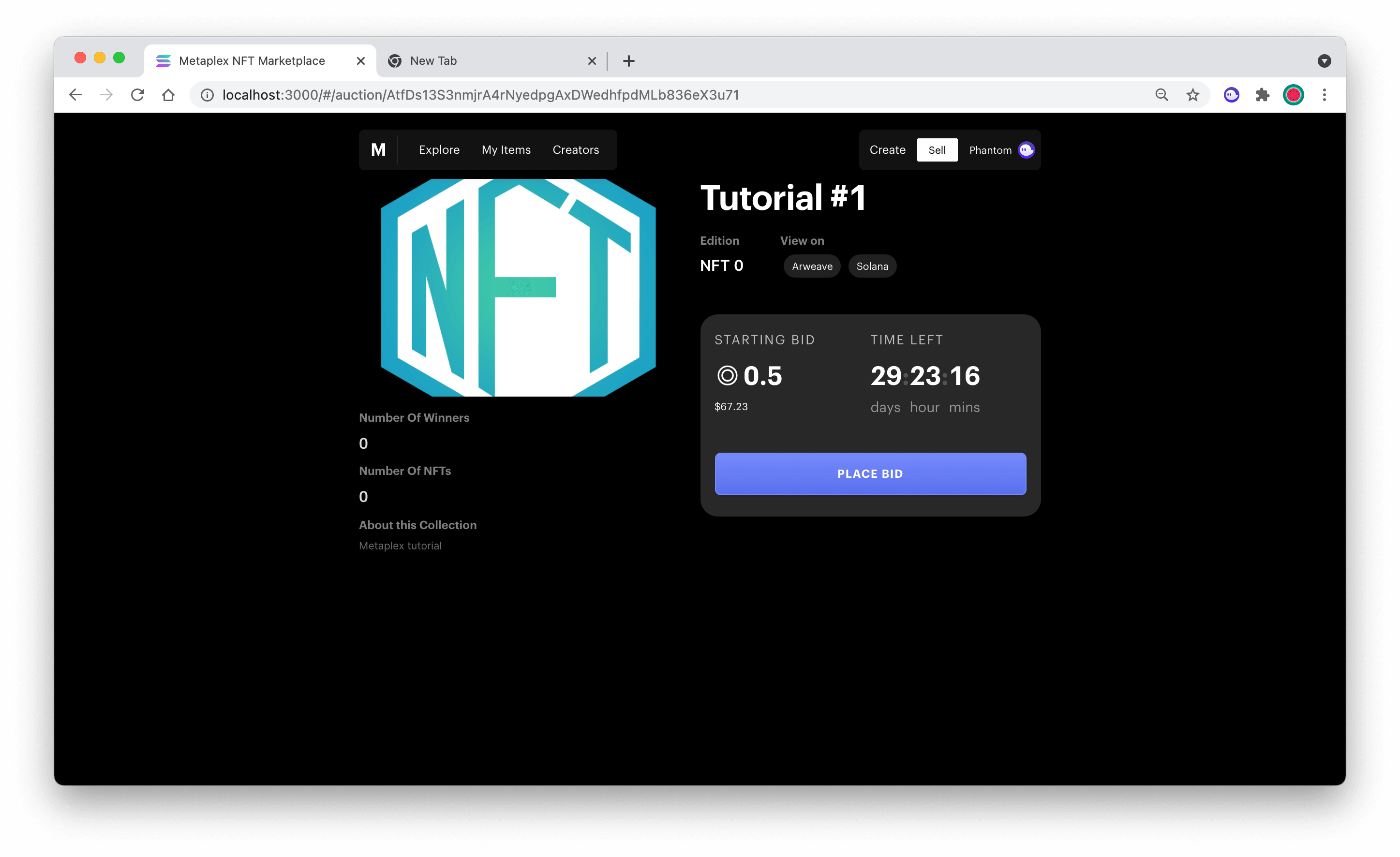Open the Creators page
This screenshot has width=1400, height=857.
pyautogui.click(x=576, y=150)
